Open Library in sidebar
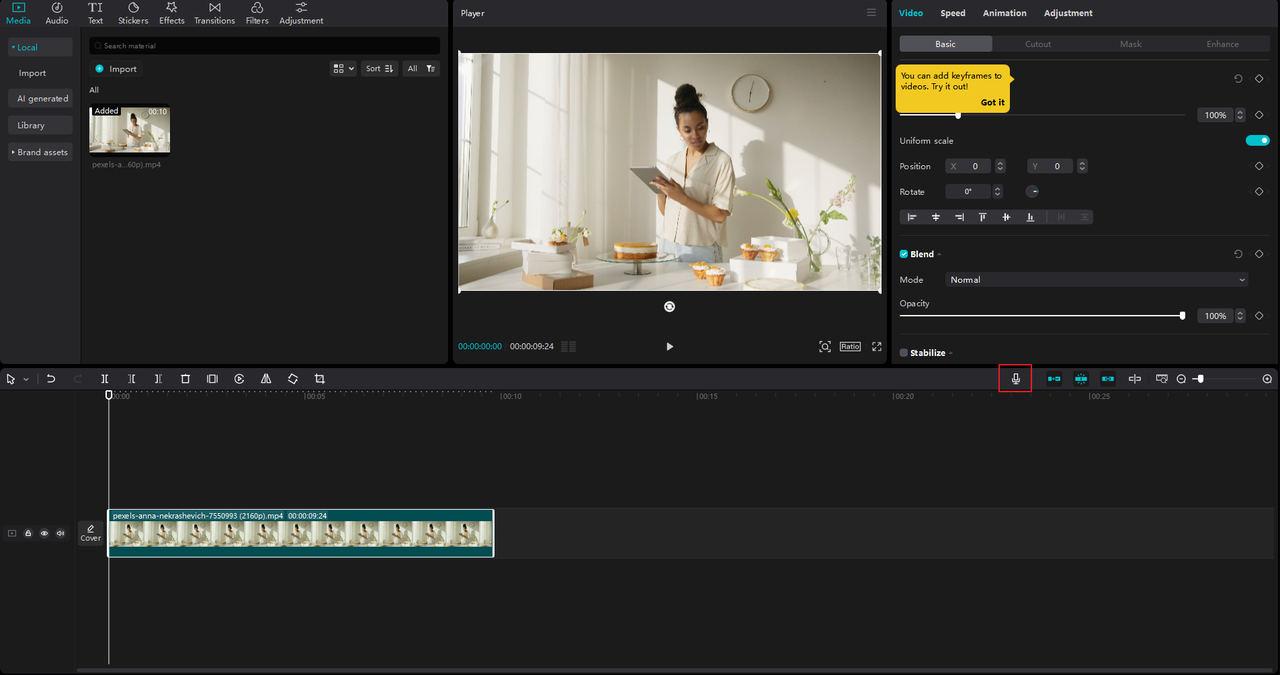The width and height of the screenshot is (1280, 675). 40,125
